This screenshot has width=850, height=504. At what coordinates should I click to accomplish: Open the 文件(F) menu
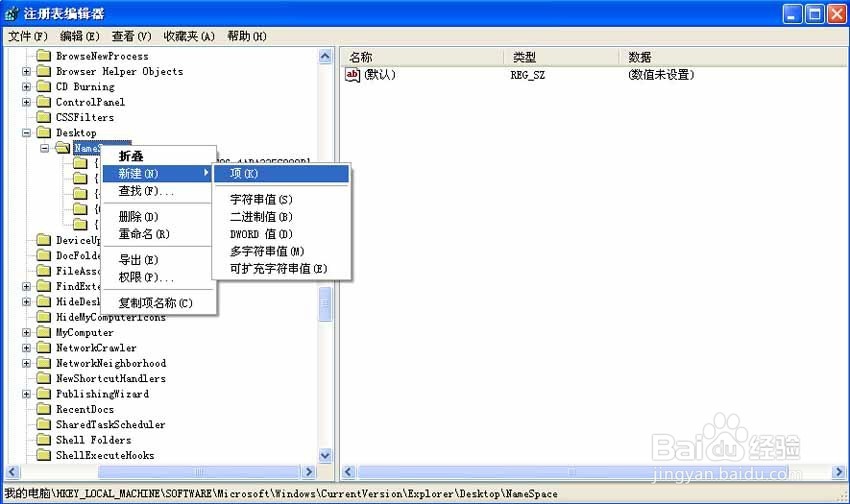pyautogui.click(x=28, y=36)
